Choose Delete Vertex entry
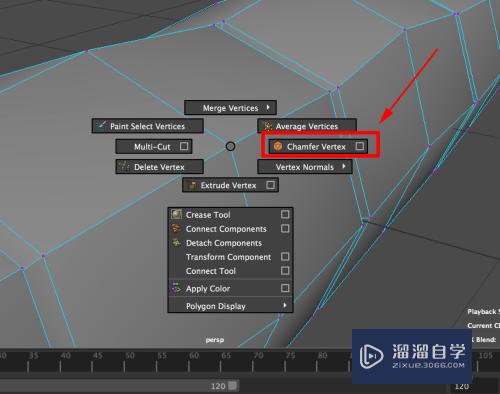This screenshot has width=500, height=394. pyautogui.click(x=159, y=167)
